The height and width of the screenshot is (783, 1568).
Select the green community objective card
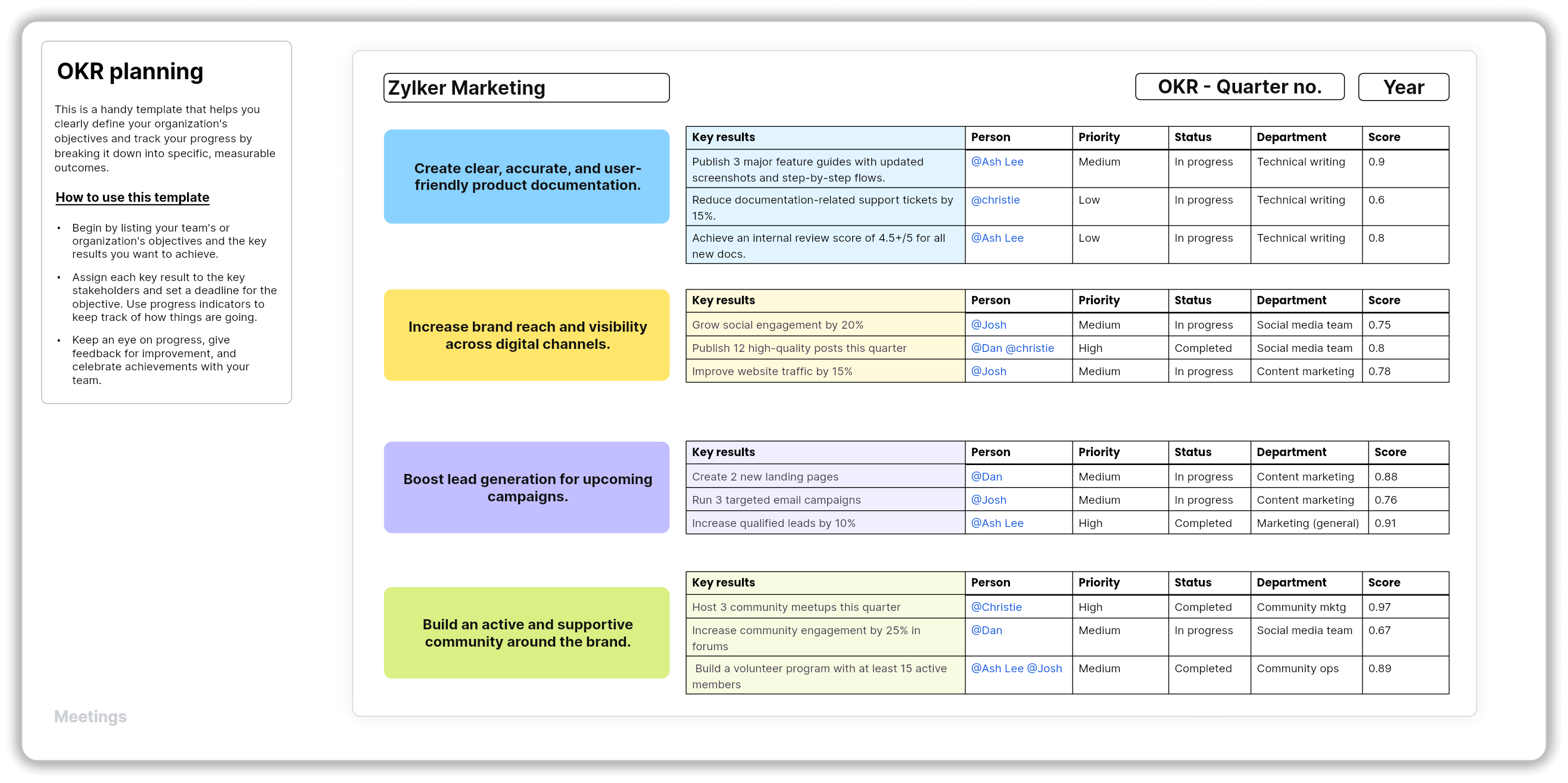[526, 633]
